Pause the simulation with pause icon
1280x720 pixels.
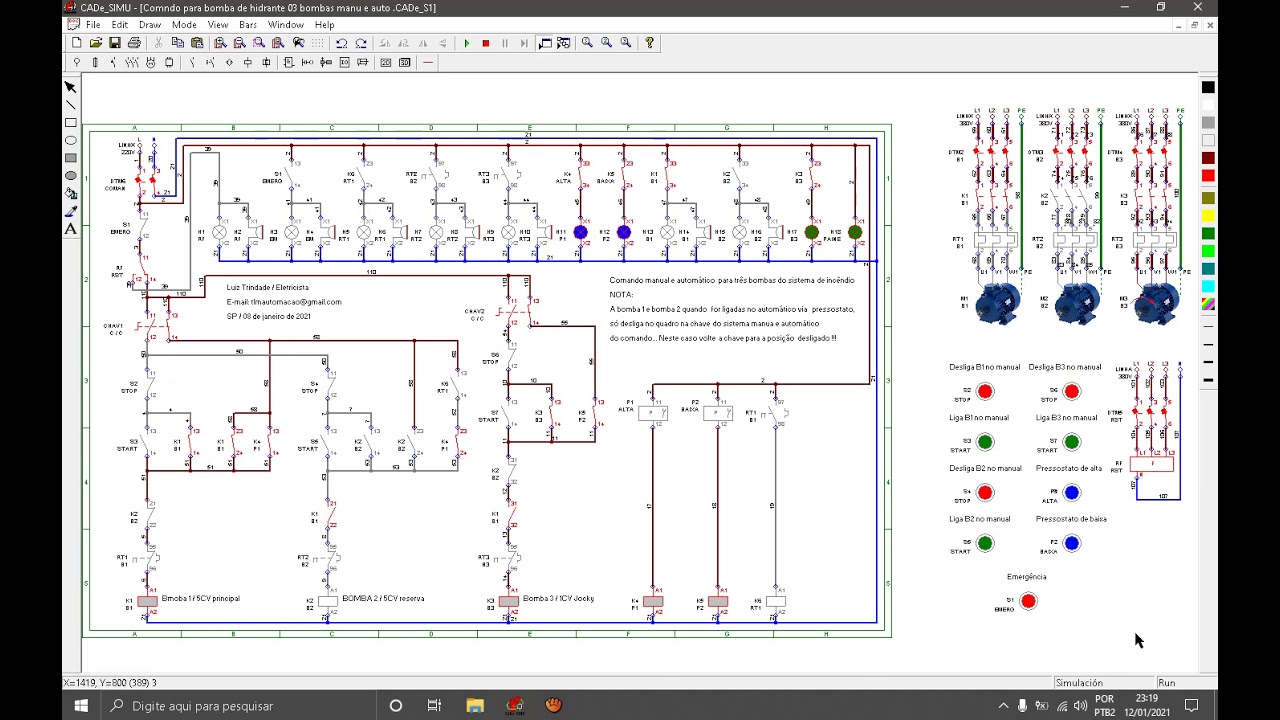click(505, 43)
